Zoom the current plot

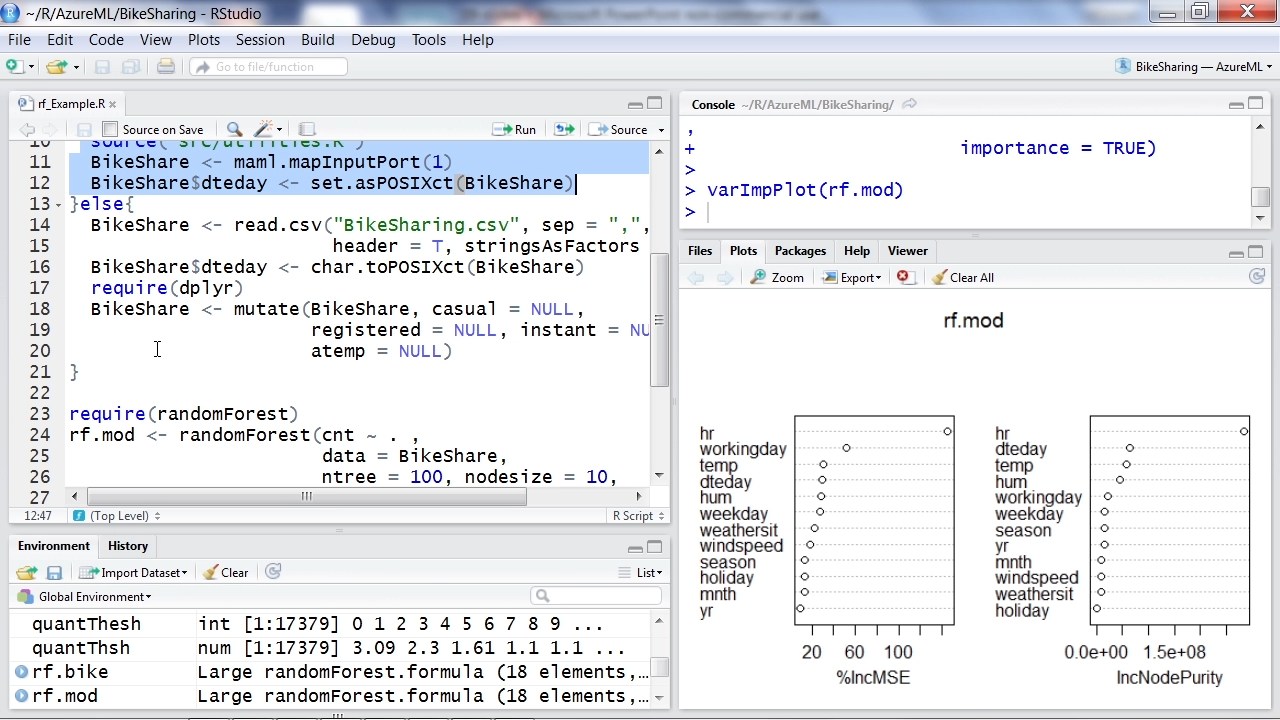(778, 278)
